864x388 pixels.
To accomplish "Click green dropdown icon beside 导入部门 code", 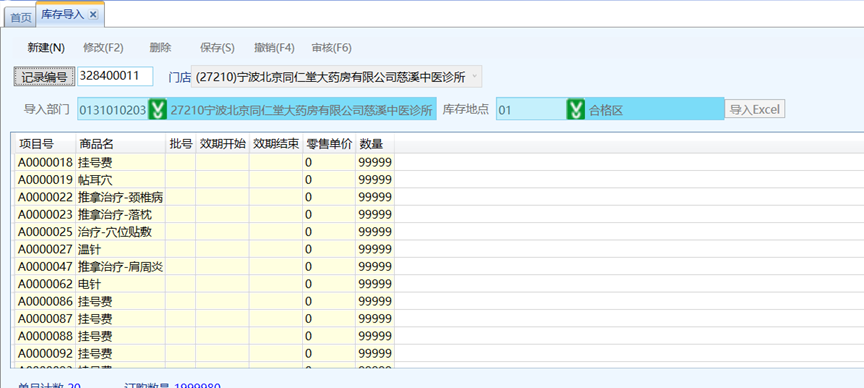I will pyautogui.click(x=158, y=110).
